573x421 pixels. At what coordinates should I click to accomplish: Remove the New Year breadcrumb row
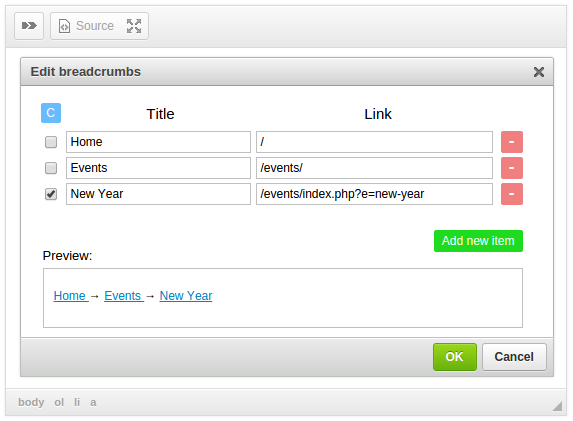(x=512, y=194)
